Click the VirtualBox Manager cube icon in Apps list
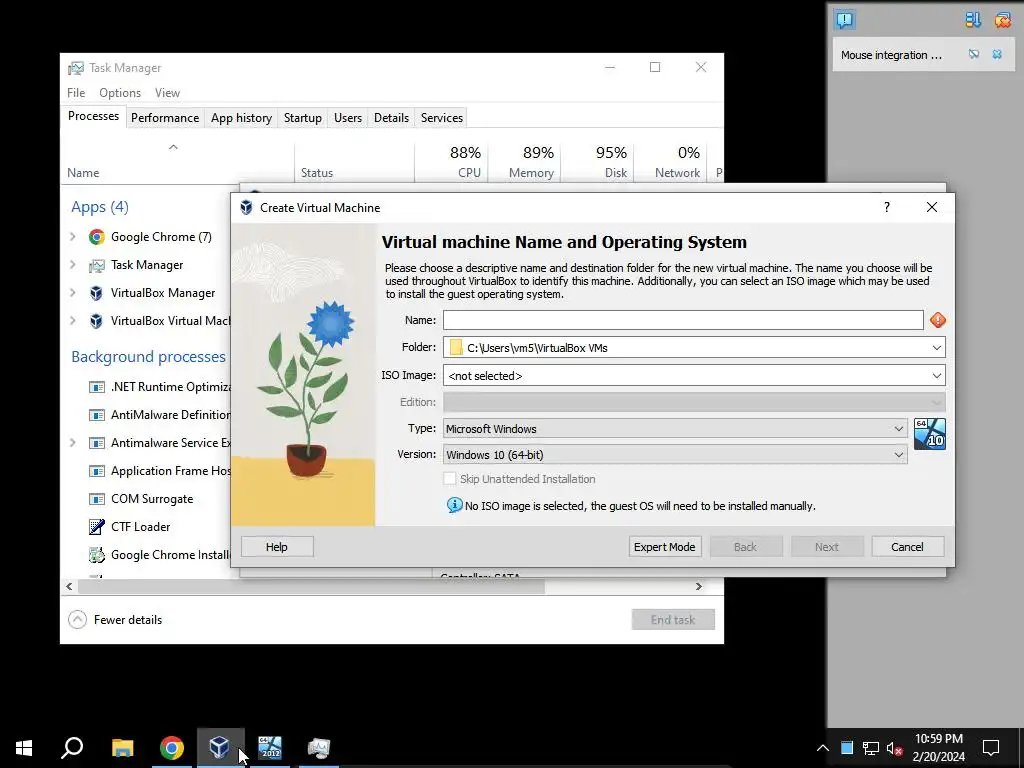The width and height of the screenshot is (1024, 768). pos(97,293)
